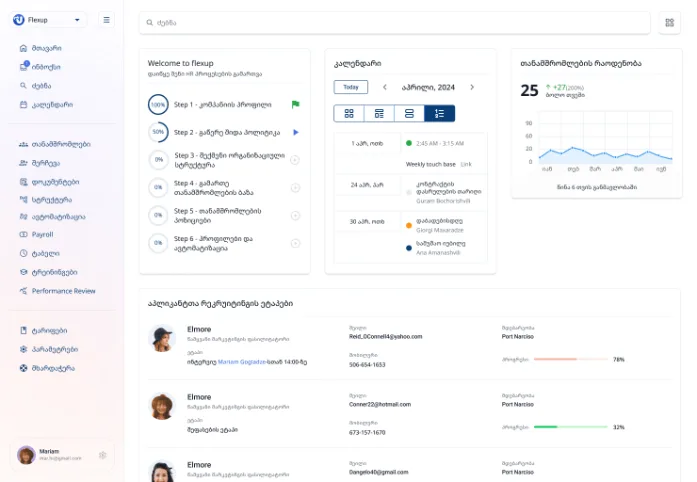Open the Mariam Gogladze interviewer link
Viewport: 697px width, 482px height.
click(x=241, y=362)
